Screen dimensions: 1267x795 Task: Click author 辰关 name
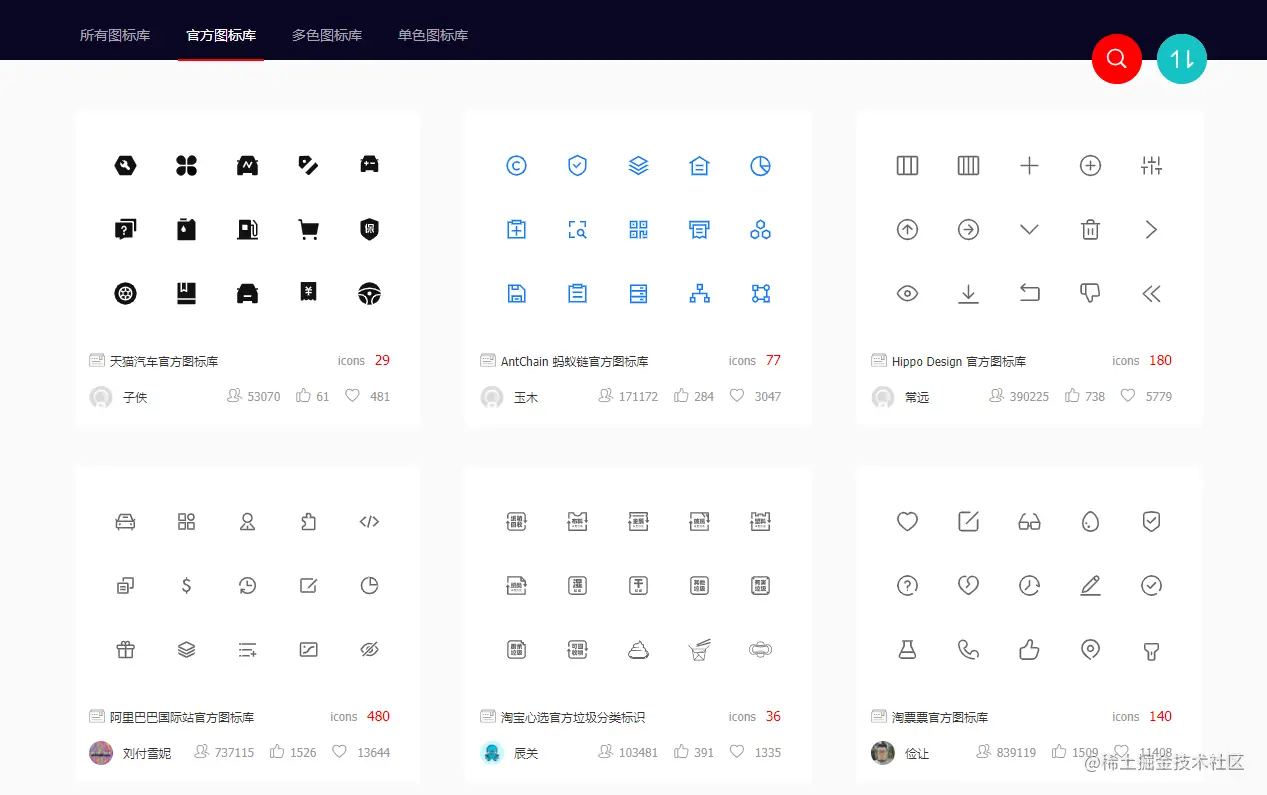tap(526, 753)
